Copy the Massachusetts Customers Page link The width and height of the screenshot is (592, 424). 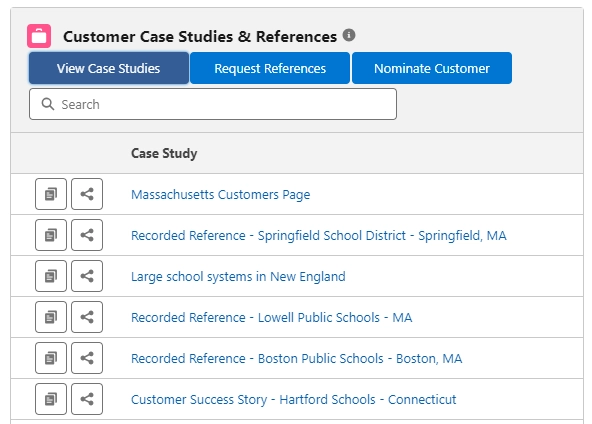(x=51, y=194)
